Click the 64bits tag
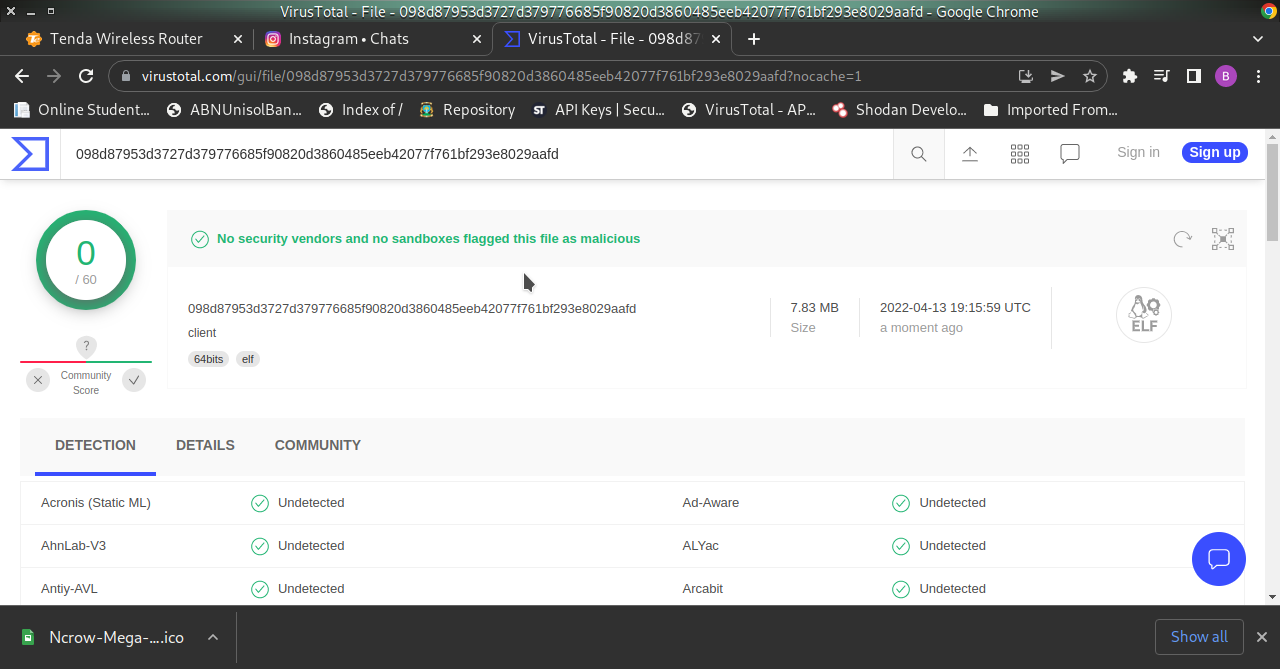The width and height of the screenshot is (1280, 669). (x=209, y=359)
